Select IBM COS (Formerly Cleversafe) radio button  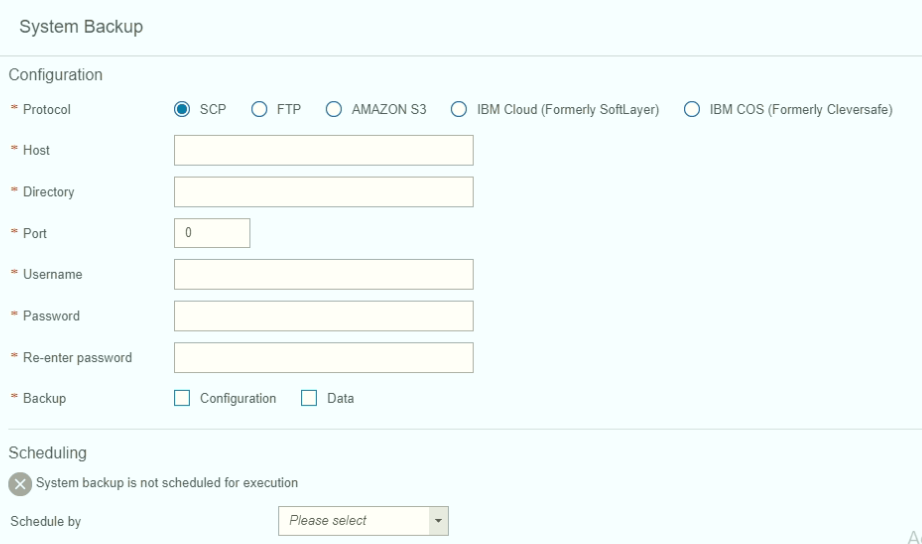692,109
